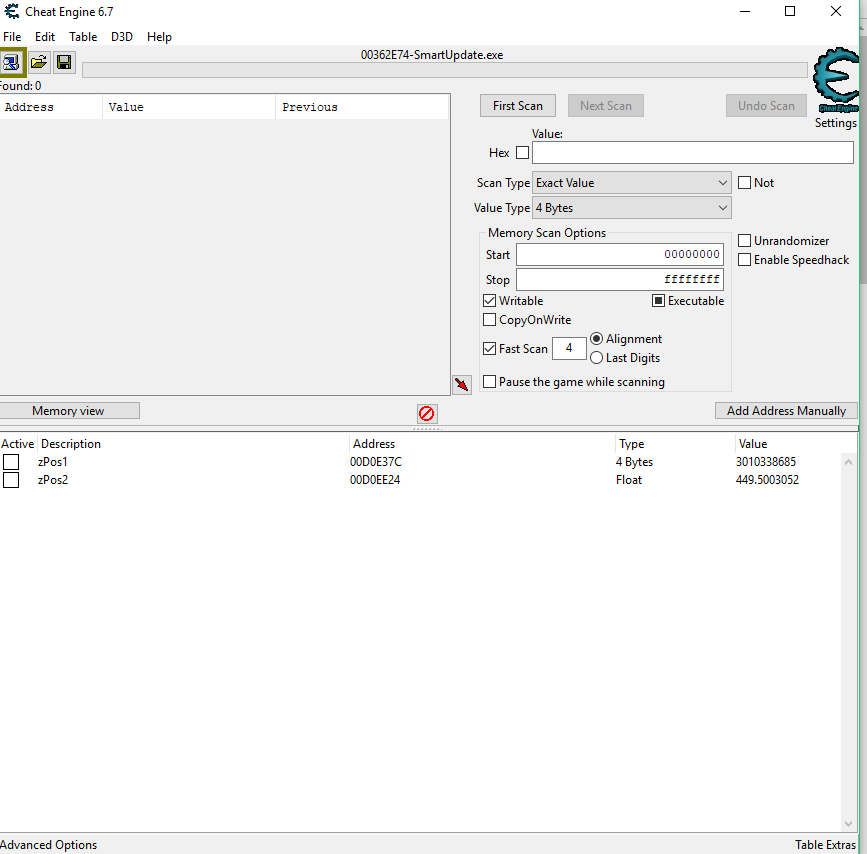Click the red clear list icon
The image size is (867, 854).
click(x=427, y=413)
